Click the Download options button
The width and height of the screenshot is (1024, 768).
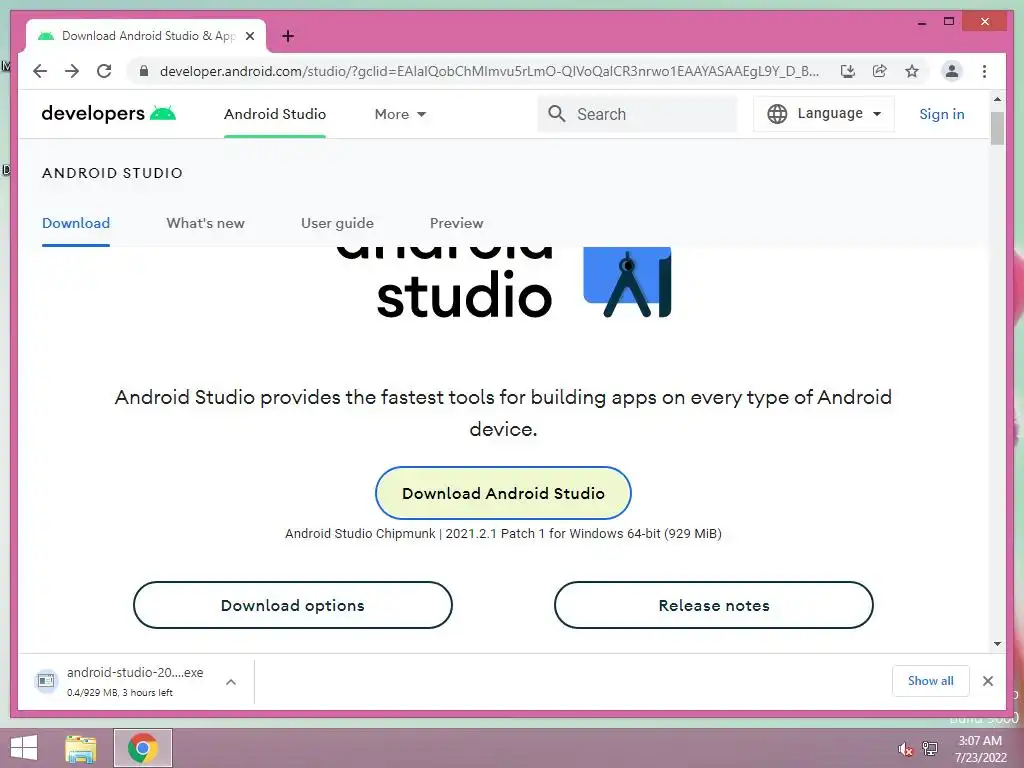[x=293, y=605]
